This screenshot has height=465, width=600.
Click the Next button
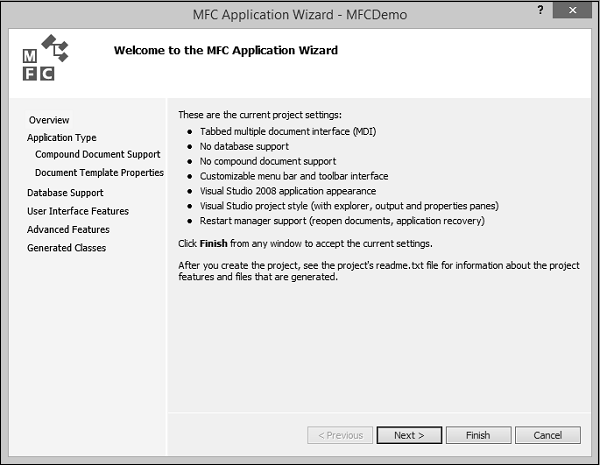pos(409,435)
